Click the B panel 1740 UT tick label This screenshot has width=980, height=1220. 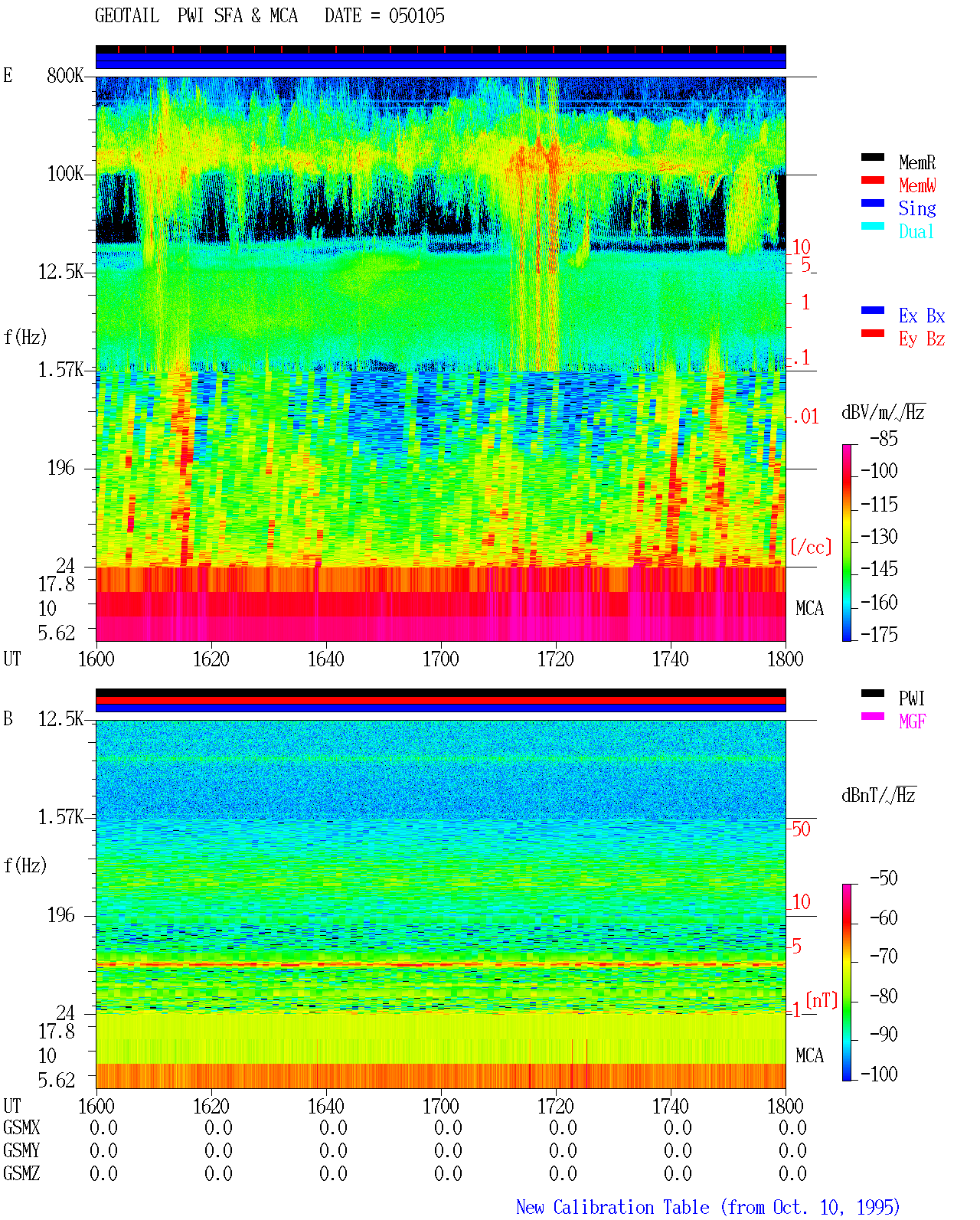point(671,1107)
